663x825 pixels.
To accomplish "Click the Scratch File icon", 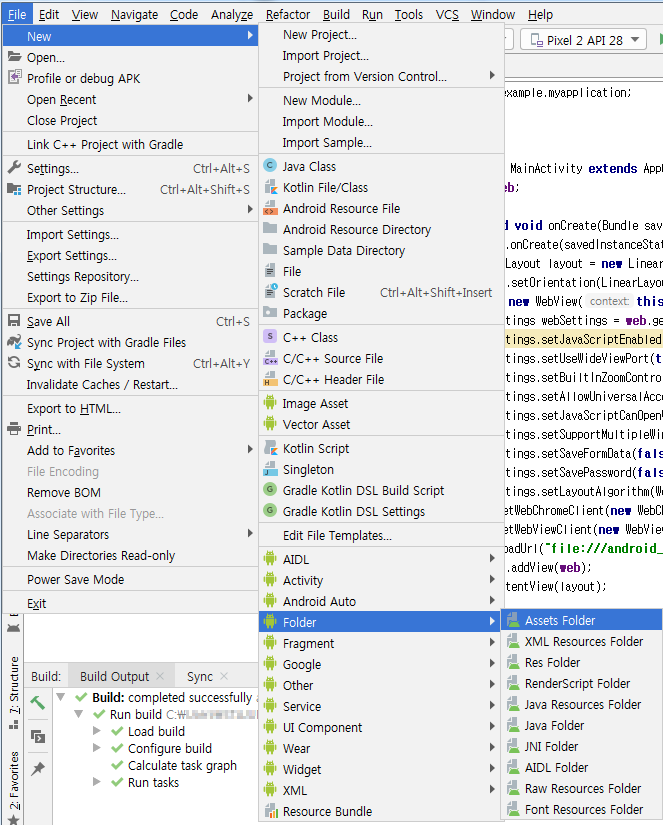I will pos(270,291).
